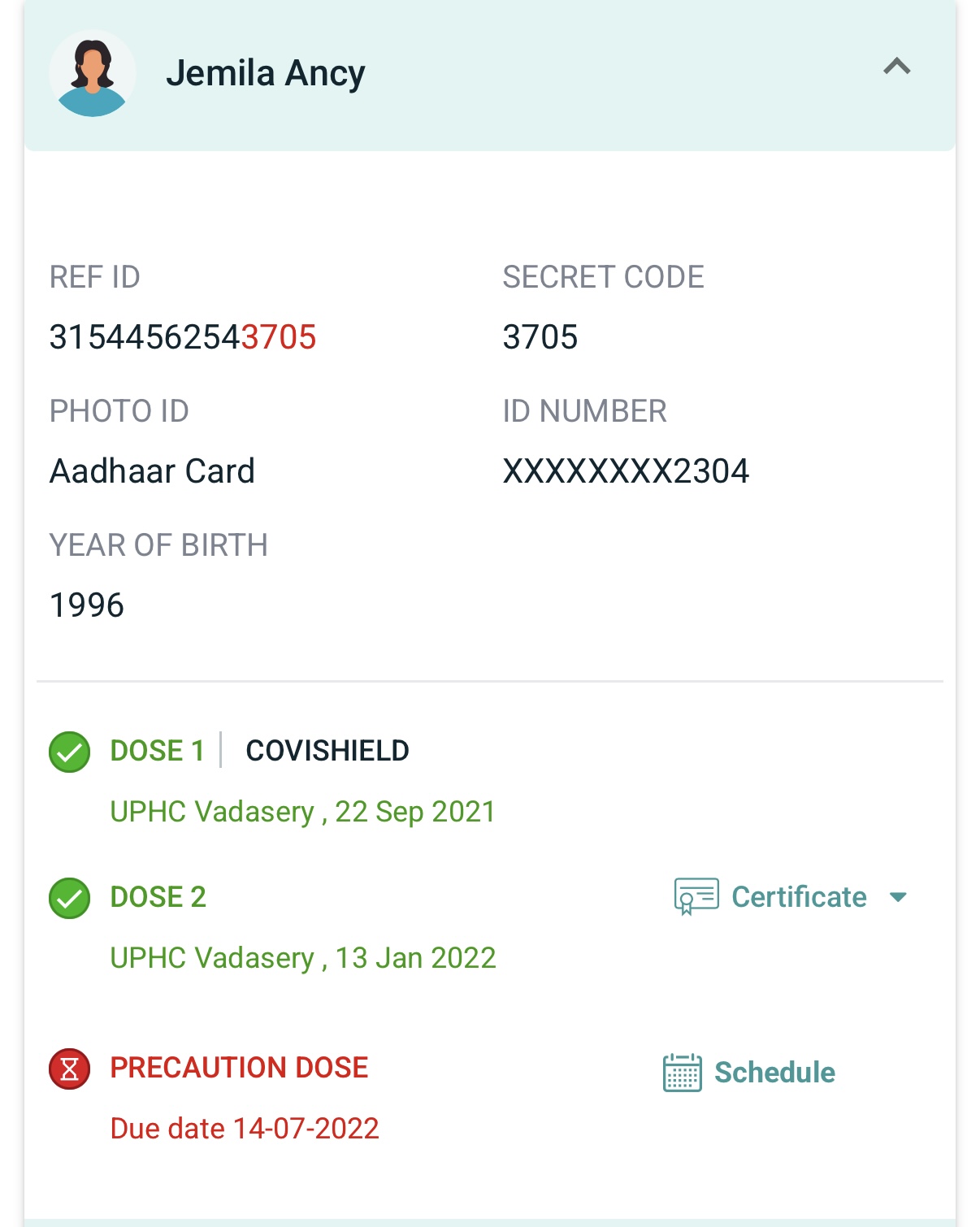Click the secret code 3705
The height and width of the screenshot is (1227, 980).
pos(540,337)
